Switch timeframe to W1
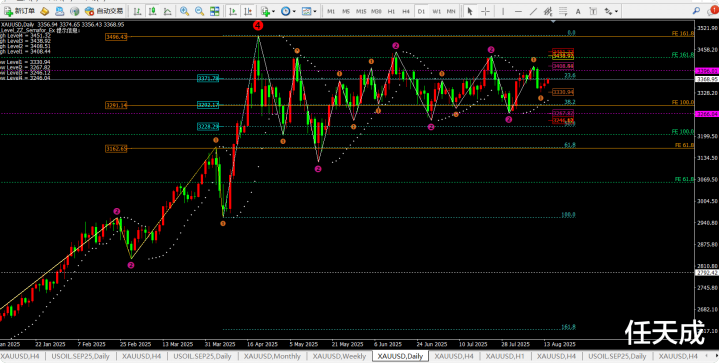The height and width of the screenshot is (363, 719). click(436, 11)
